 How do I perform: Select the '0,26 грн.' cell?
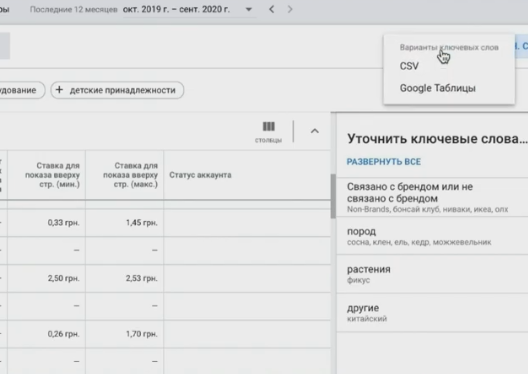click(x=46, y=334)
